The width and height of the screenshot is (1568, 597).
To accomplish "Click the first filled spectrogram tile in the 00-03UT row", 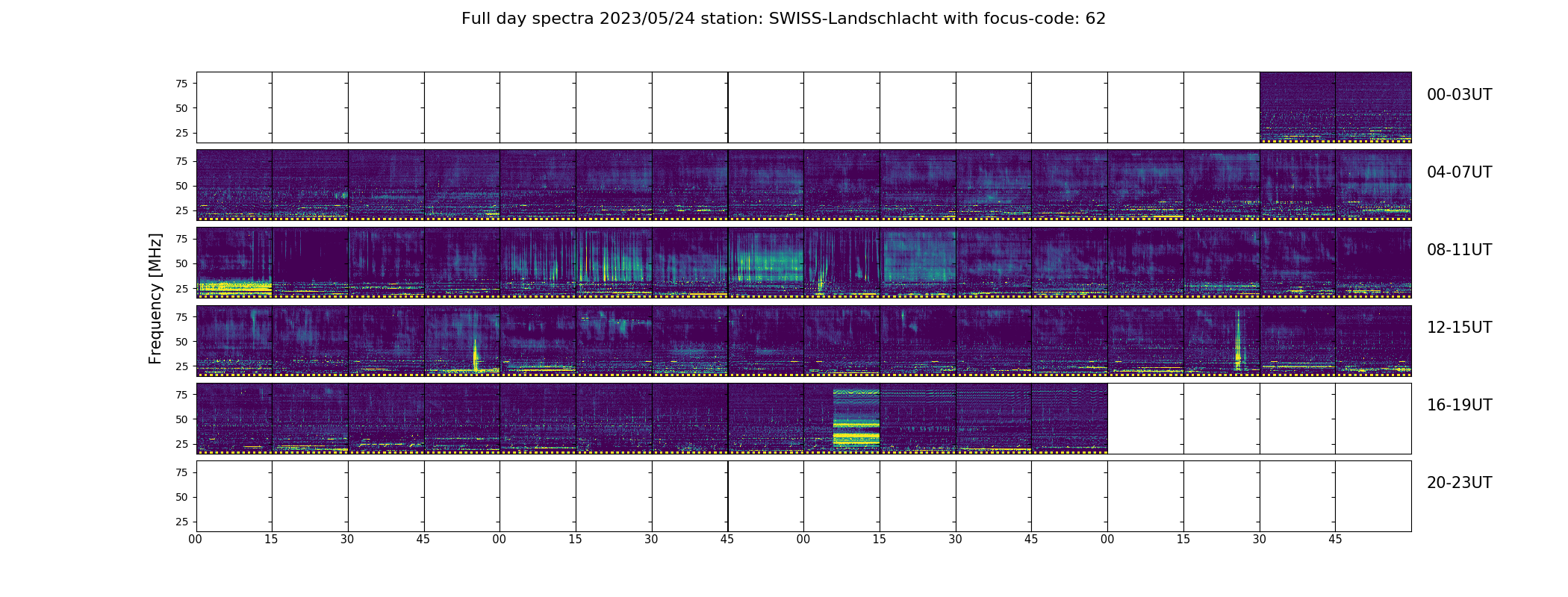I will pyautogui.click(x=1297, y=107).
